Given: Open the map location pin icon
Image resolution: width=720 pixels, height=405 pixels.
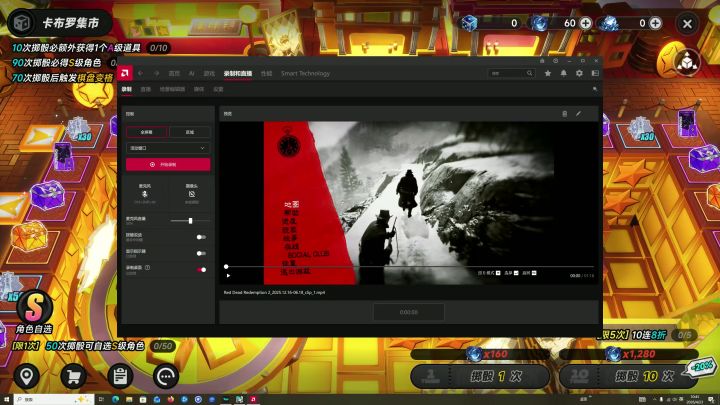Looking at the screenshot, I should [27, 376].
